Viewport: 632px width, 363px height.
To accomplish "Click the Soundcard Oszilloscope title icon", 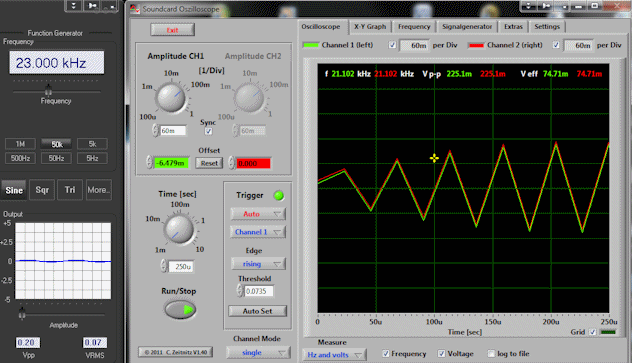I will (x=135, y=9).
